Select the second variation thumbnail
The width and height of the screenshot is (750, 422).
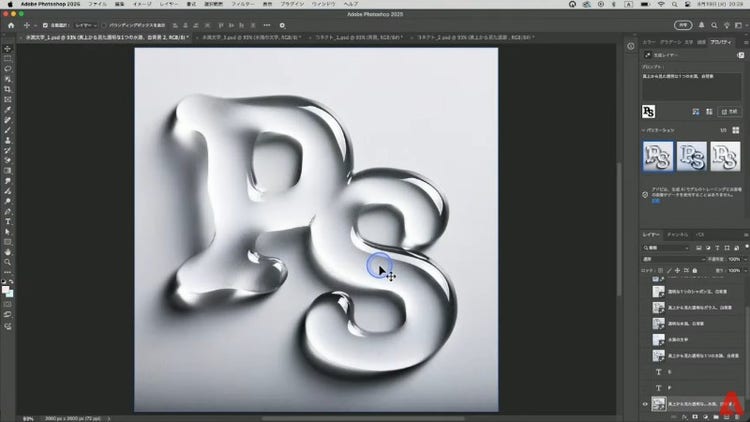(691, 156)
